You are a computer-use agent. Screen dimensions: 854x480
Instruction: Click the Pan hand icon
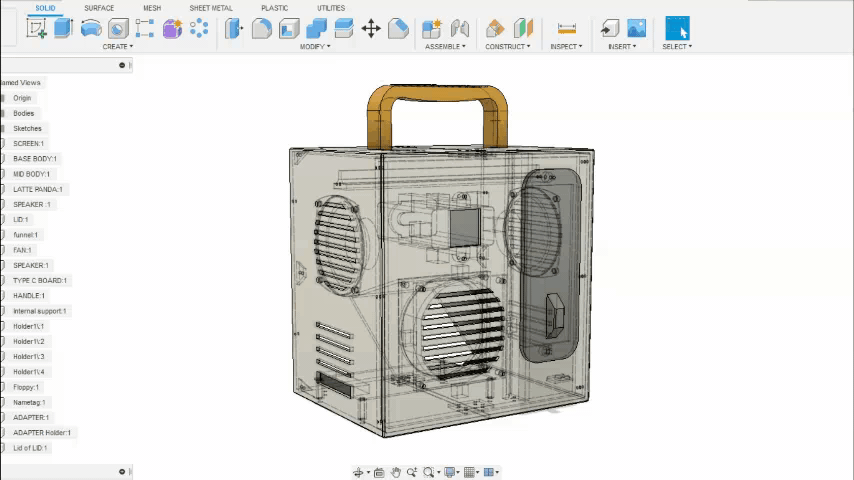click(x=396, y=472)
